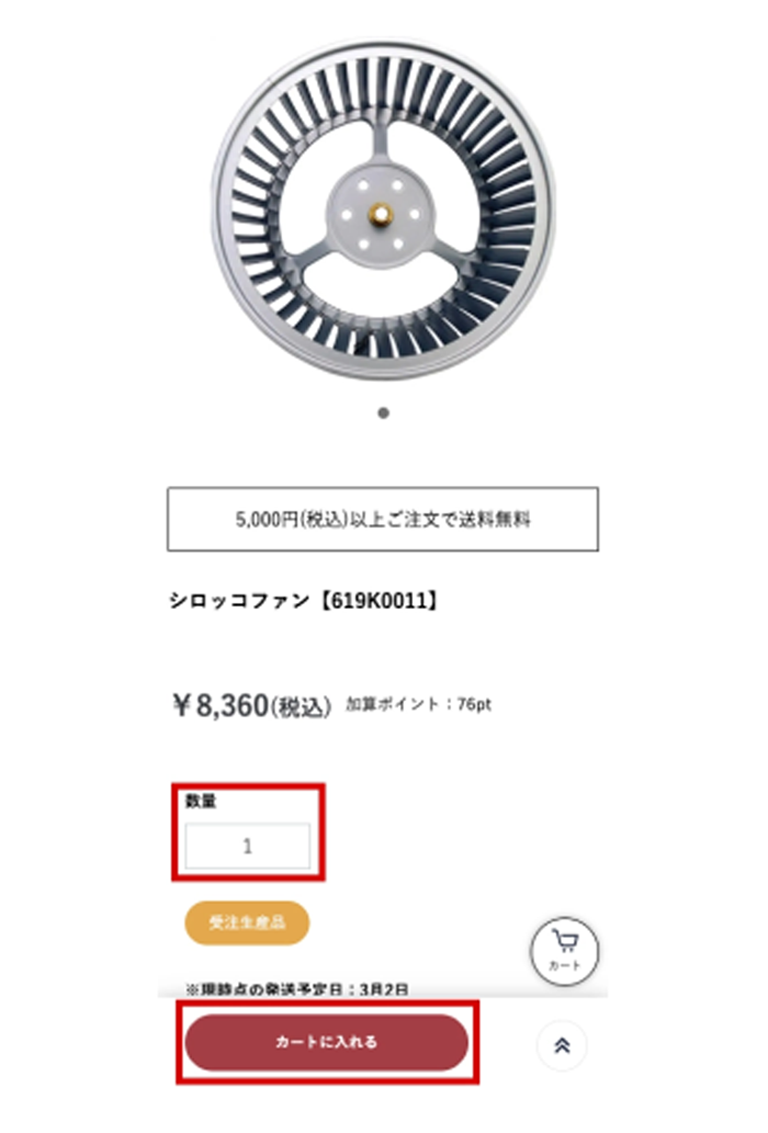Click the カートに入れる button

pyautogui.click(x=327, y=1042)
